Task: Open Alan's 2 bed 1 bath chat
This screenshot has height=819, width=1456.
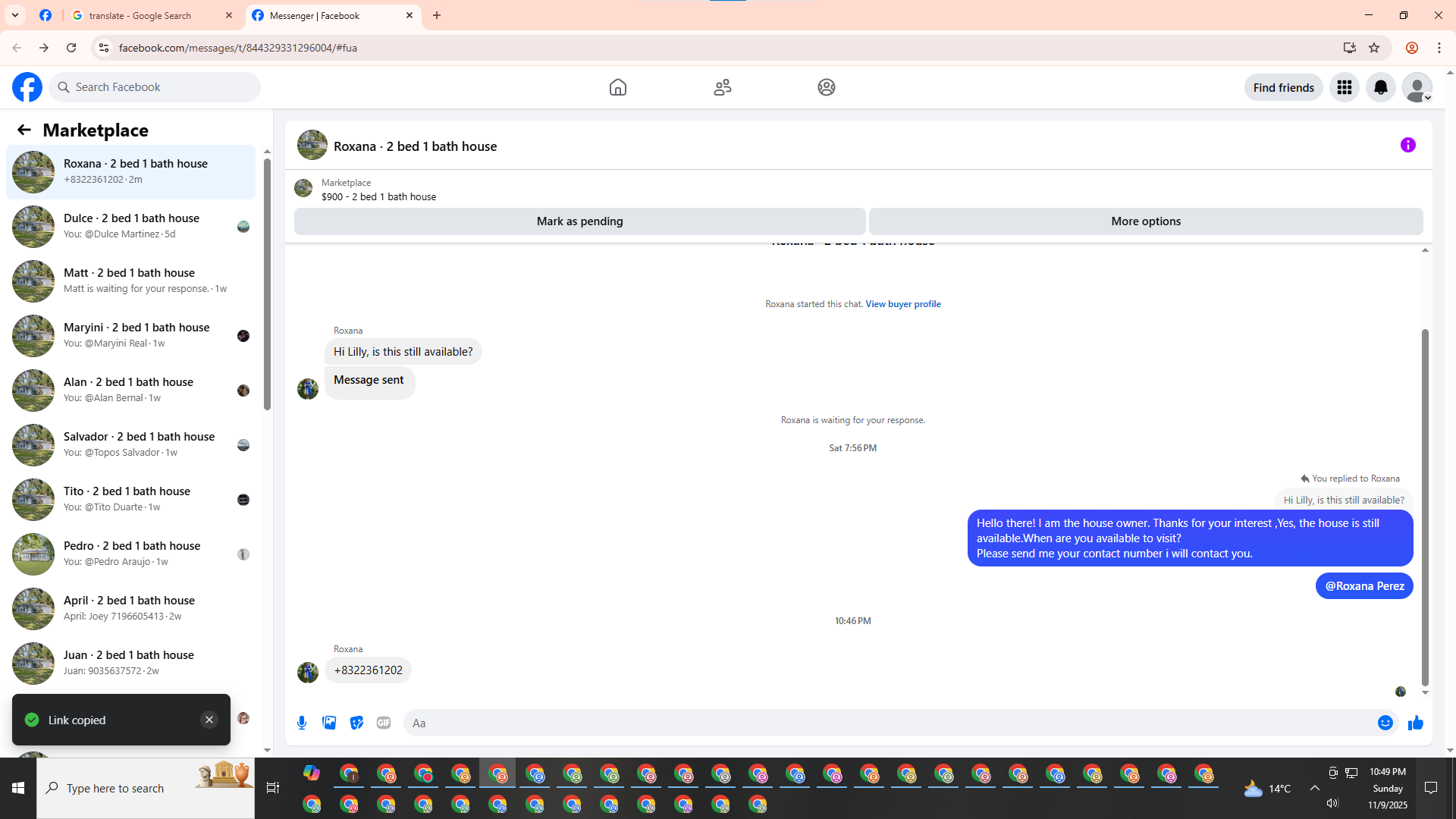Action: point(130,391)
